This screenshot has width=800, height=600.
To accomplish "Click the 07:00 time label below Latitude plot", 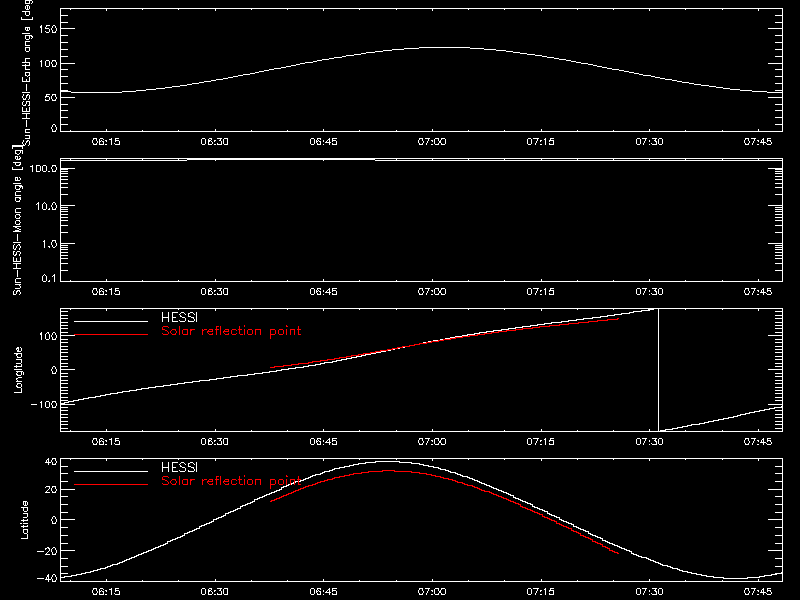I will click(432, 592).
